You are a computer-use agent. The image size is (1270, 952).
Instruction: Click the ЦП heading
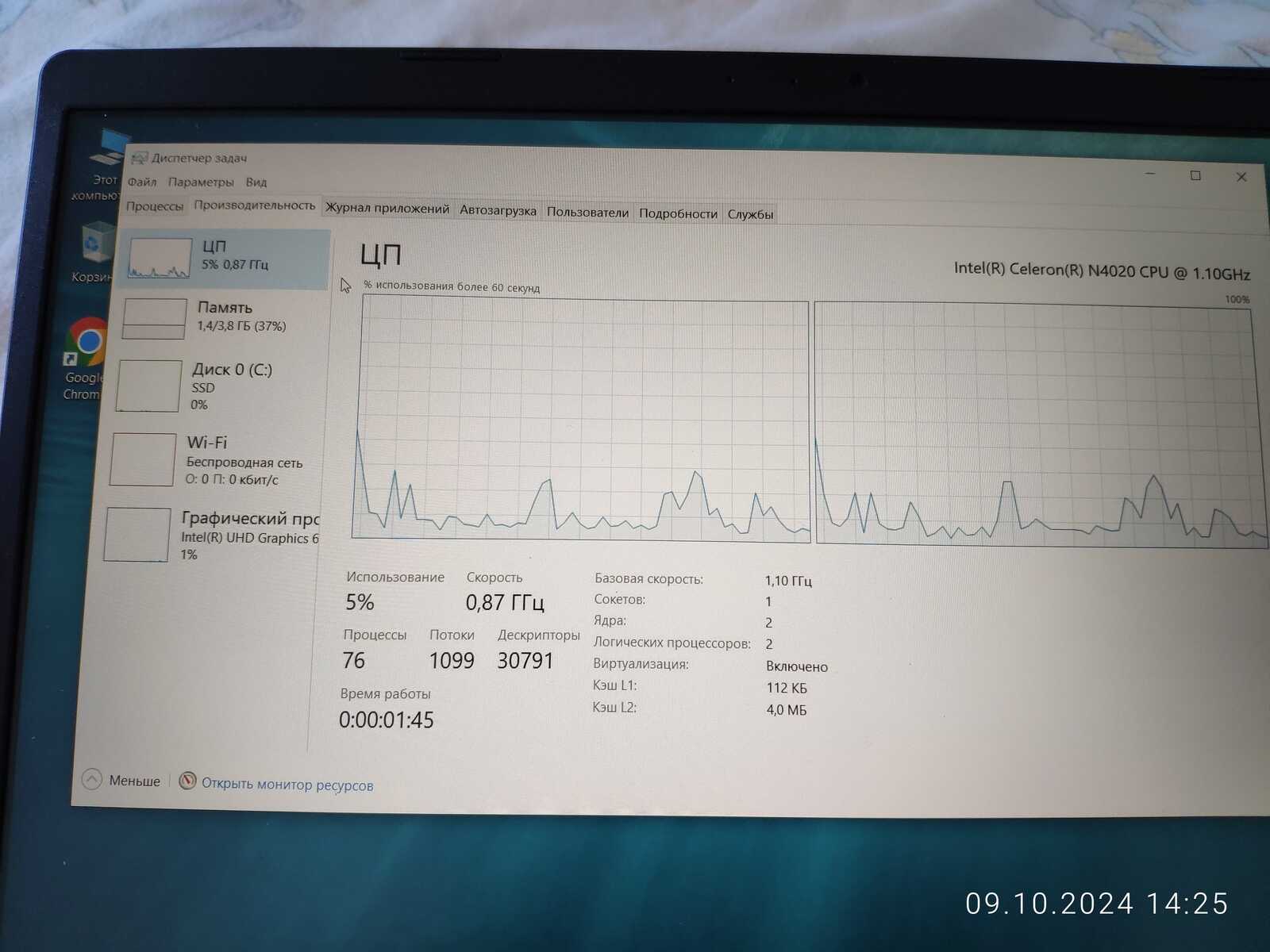pyautogui.click(x=380, y=255)
